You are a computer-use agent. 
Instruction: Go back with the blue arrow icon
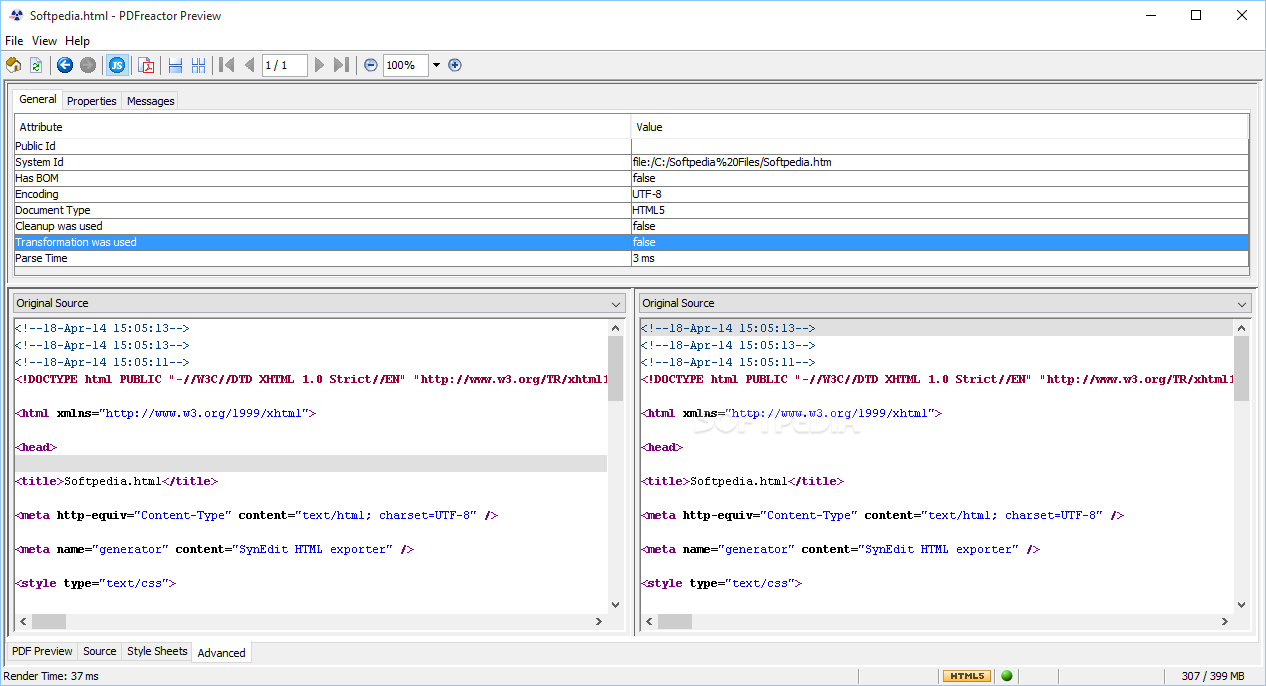tap(65, 65)
